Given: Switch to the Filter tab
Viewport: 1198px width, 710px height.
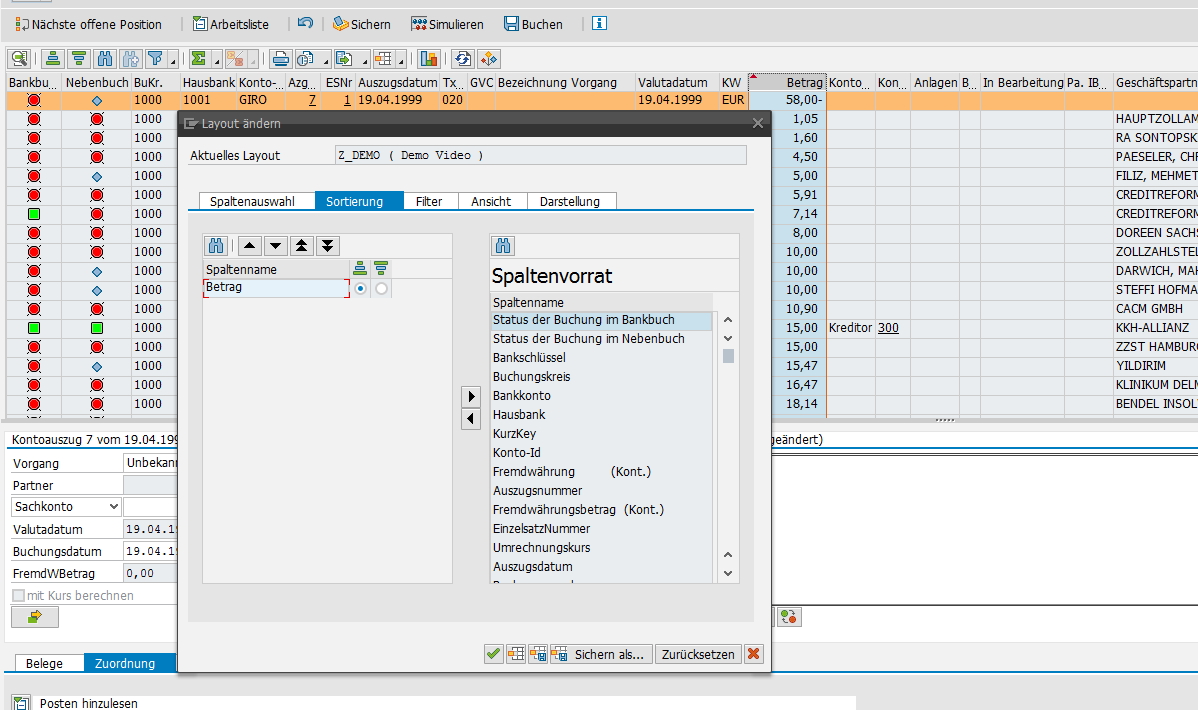Looking at the screenshot, I should (429, 201).
